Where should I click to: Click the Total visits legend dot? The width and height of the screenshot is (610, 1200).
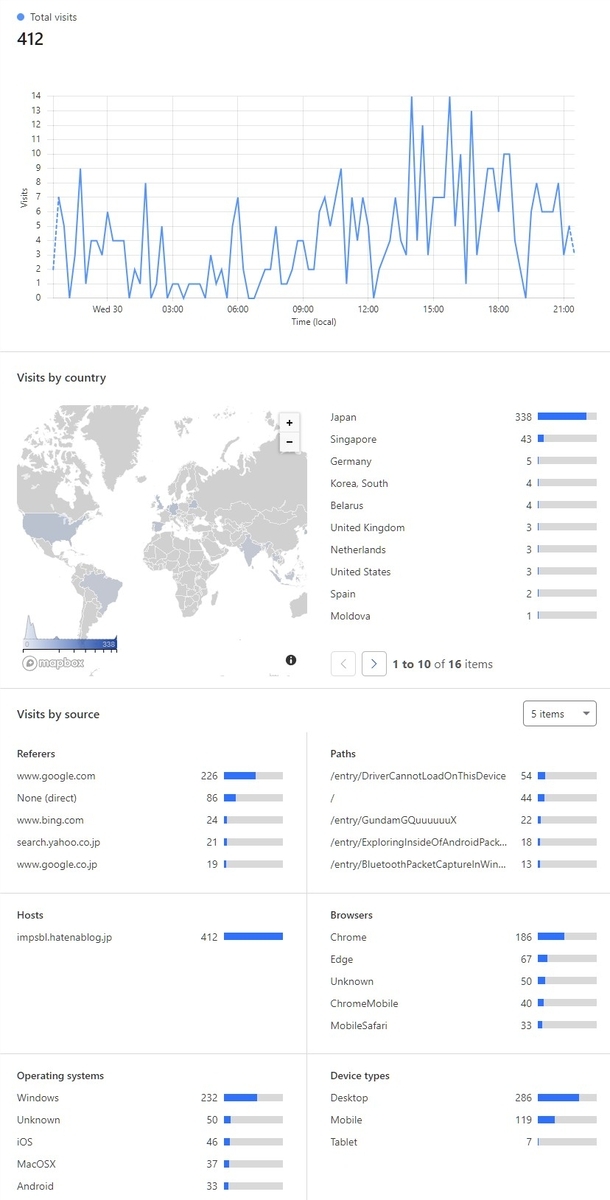(x=21, y=17)
